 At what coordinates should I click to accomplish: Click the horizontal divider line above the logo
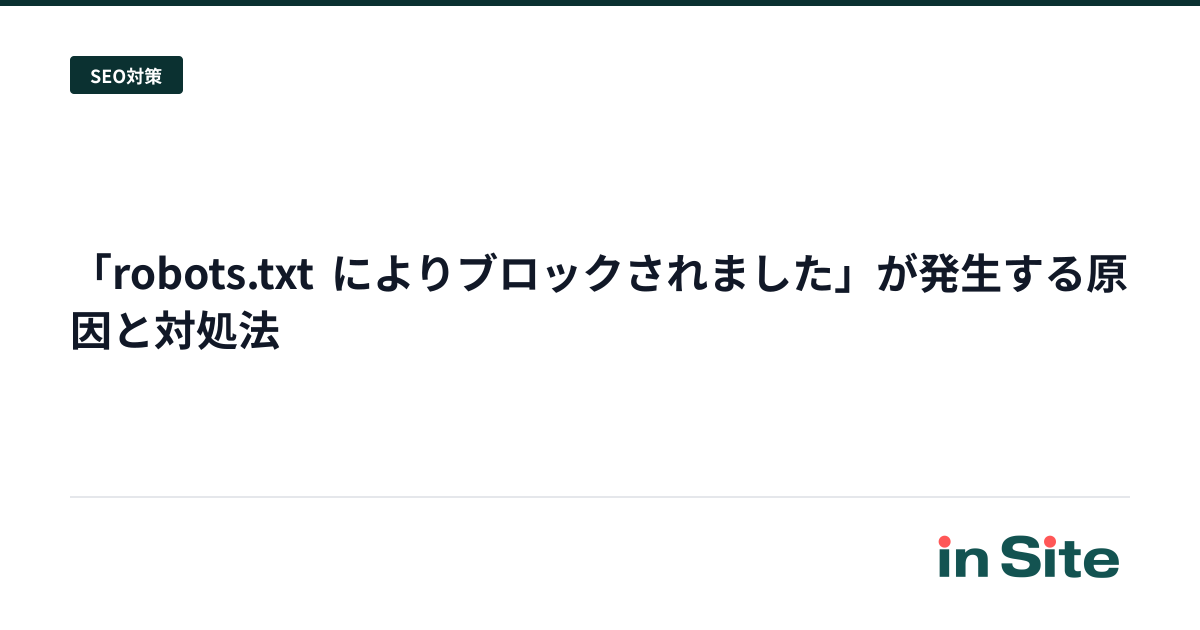[x=600, y=497]
